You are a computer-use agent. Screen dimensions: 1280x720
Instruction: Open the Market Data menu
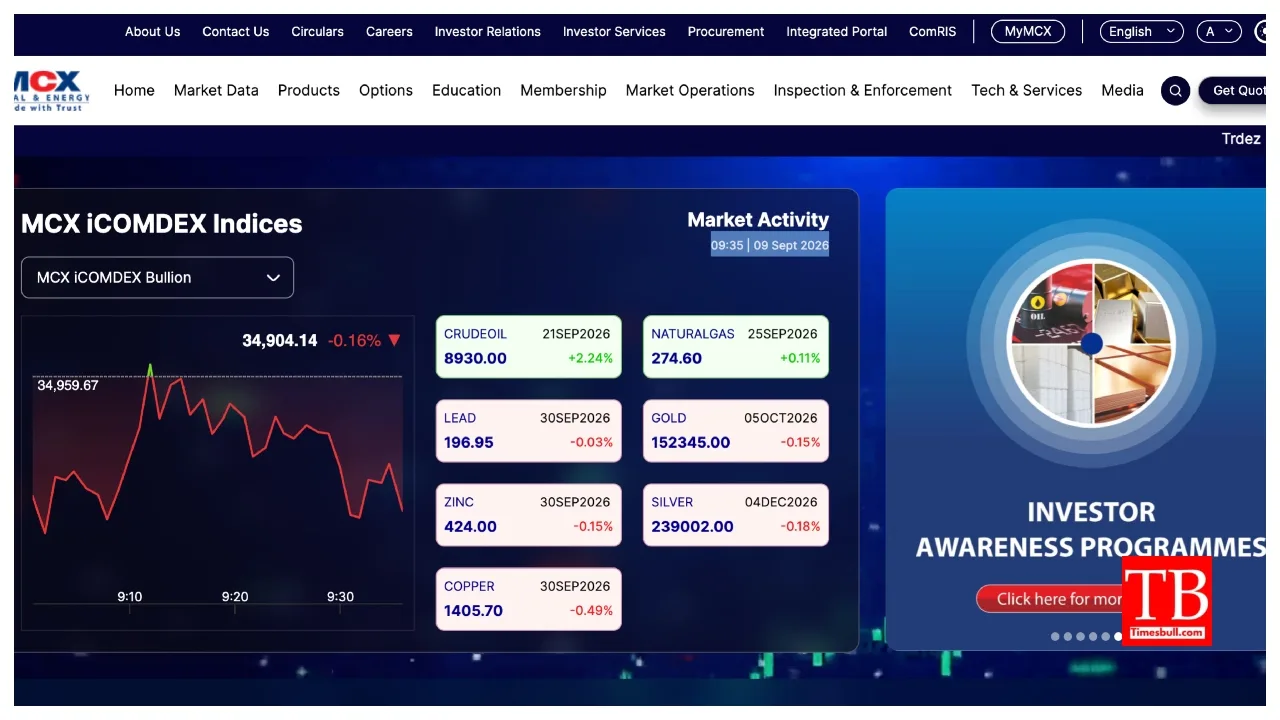pos(216,90)
